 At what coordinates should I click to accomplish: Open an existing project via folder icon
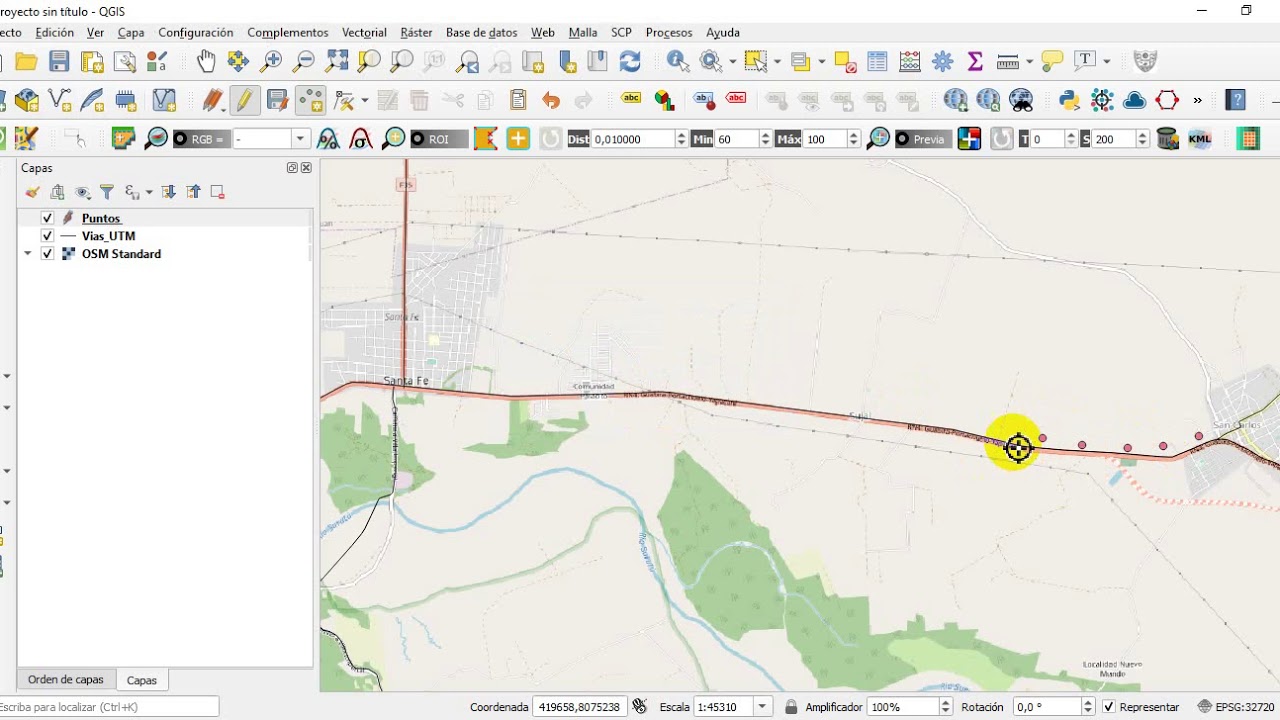[x=27, y=62]
